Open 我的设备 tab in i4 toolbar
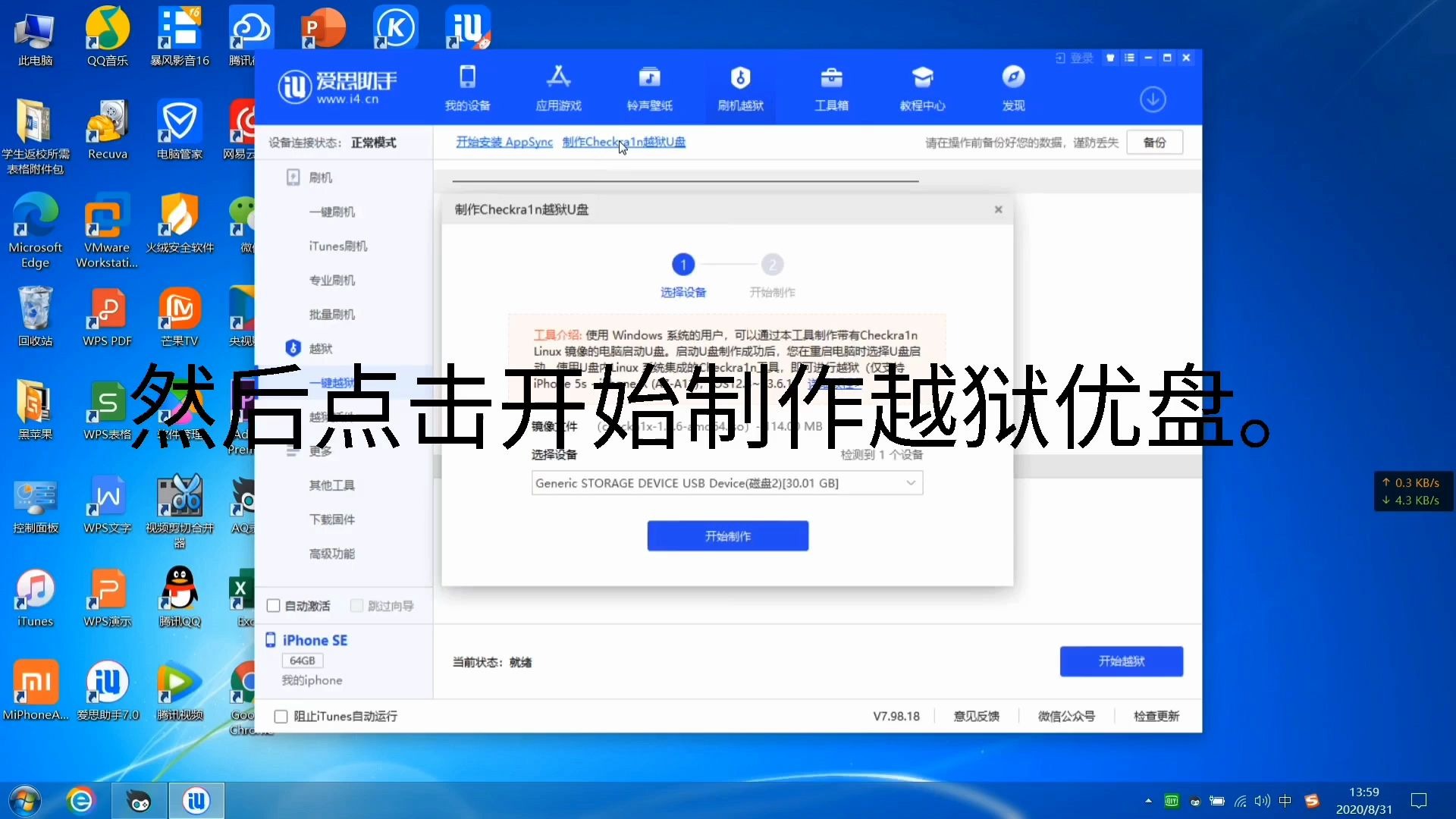 (467, 89)
